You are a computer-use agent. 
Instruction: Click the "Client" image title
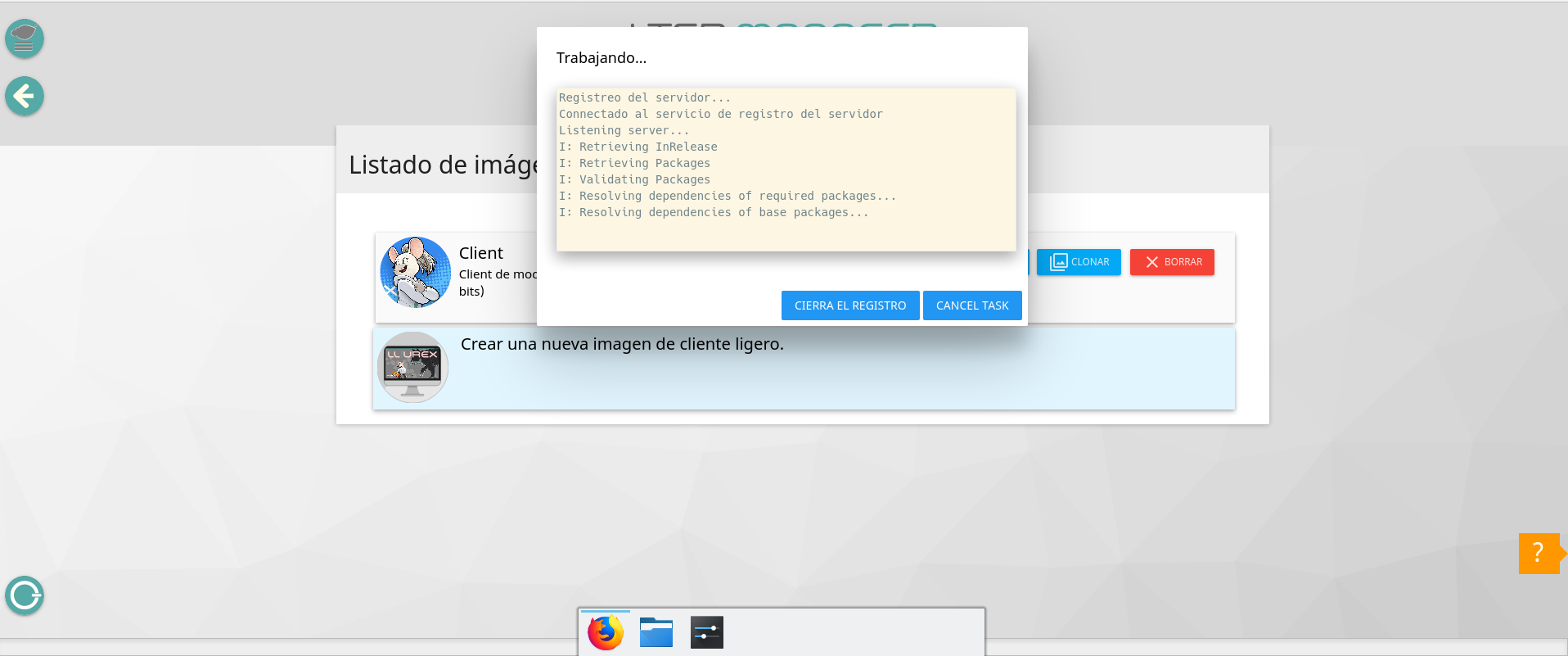[x=481, y=253]
